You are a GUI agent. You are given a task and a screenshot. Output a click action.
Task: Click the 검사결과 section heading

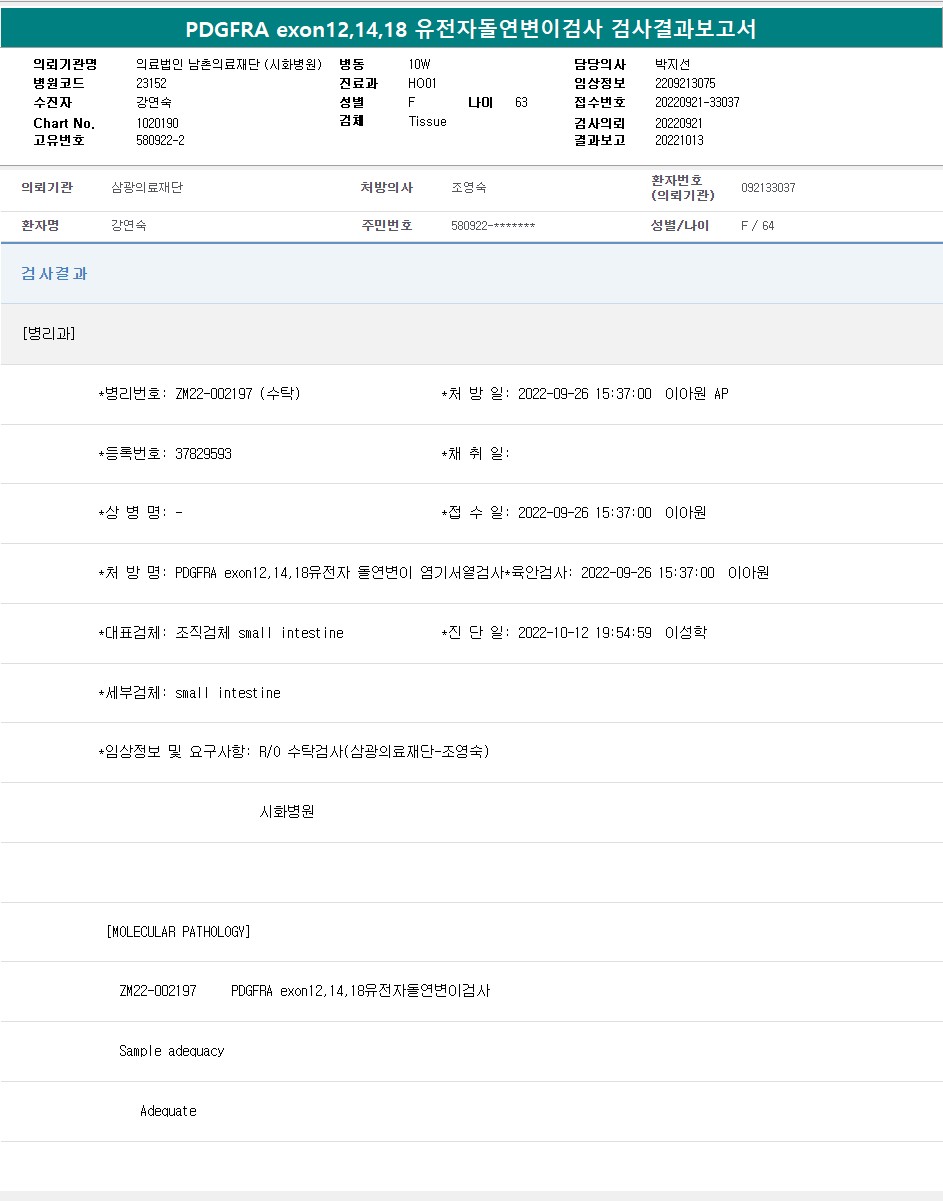54,274
